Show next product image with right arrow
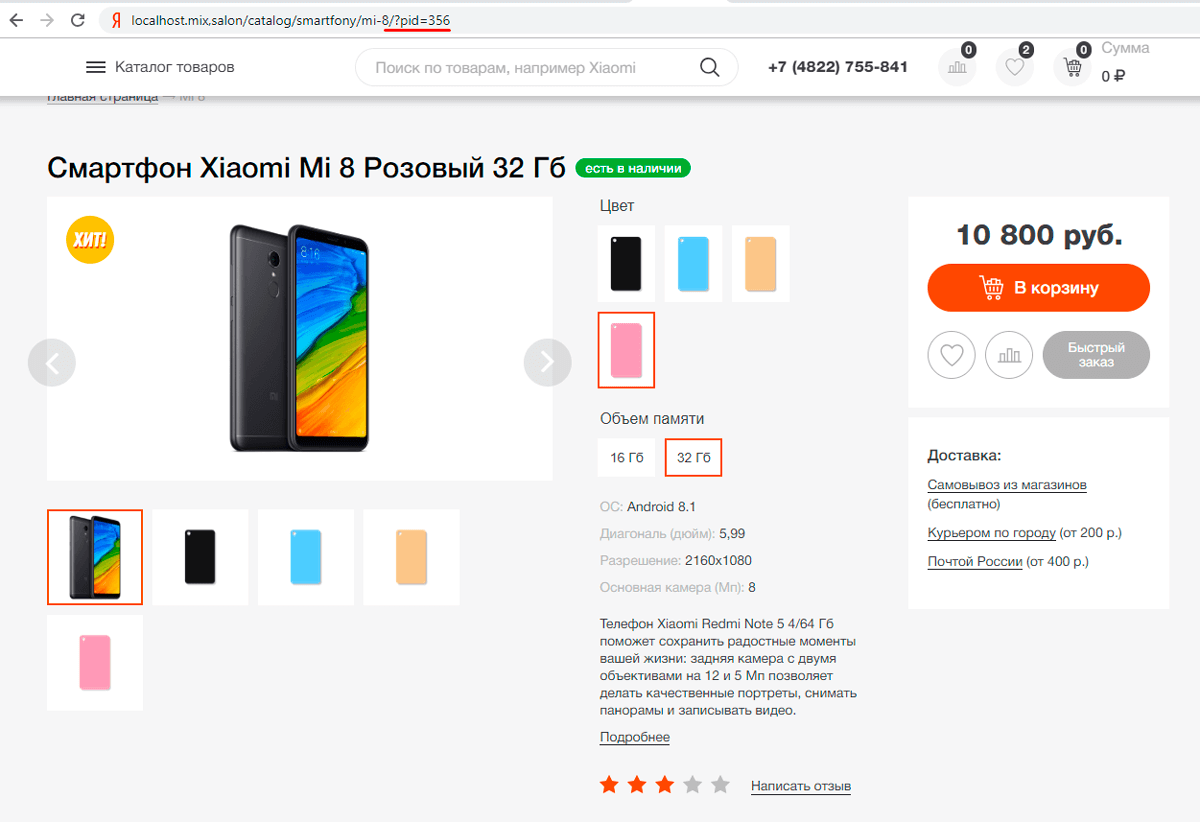This screenshot has width=1200, height=822. (x=547, y=363)
